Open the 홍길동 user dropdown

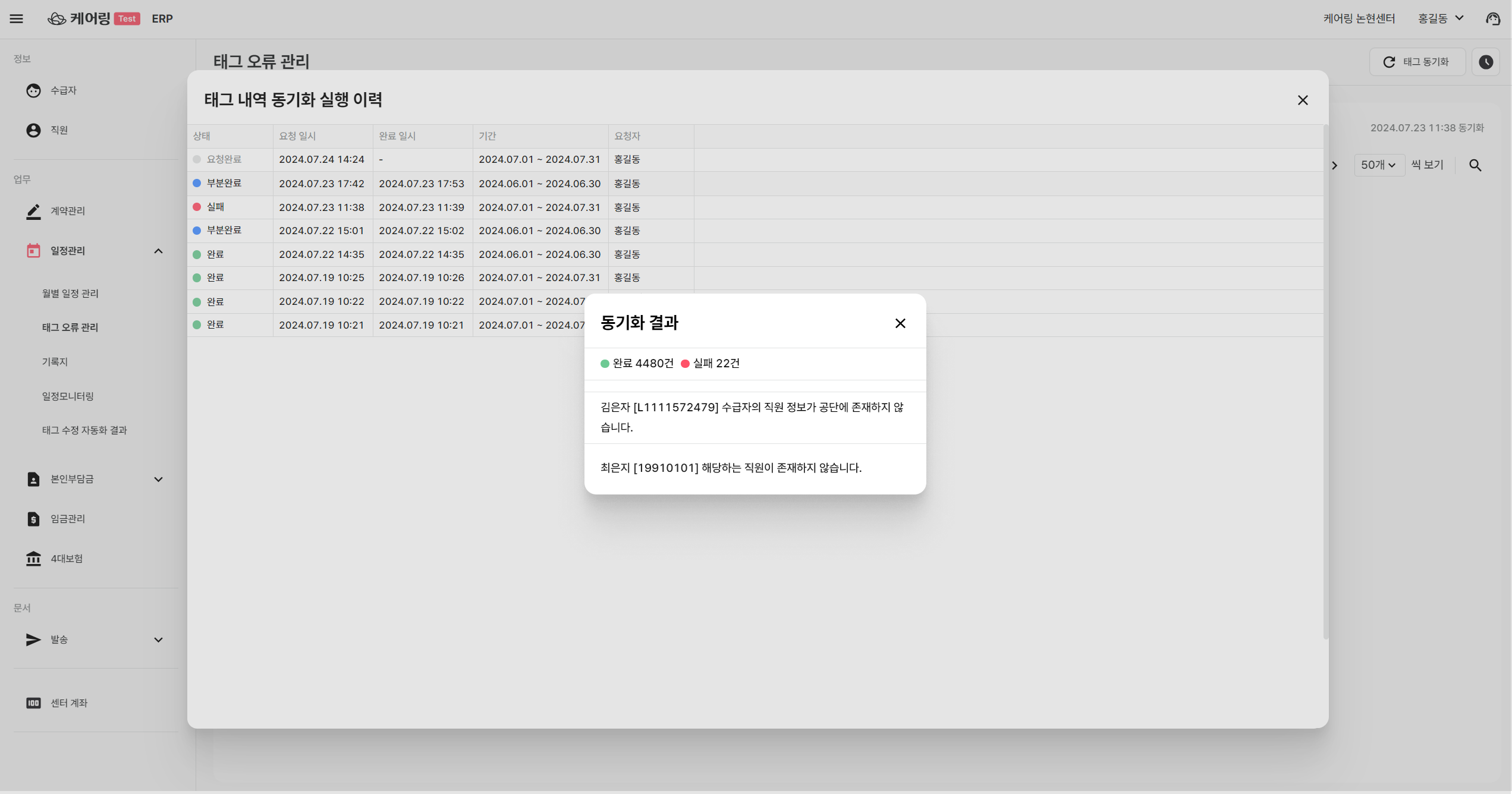[x=1440, y=19]
